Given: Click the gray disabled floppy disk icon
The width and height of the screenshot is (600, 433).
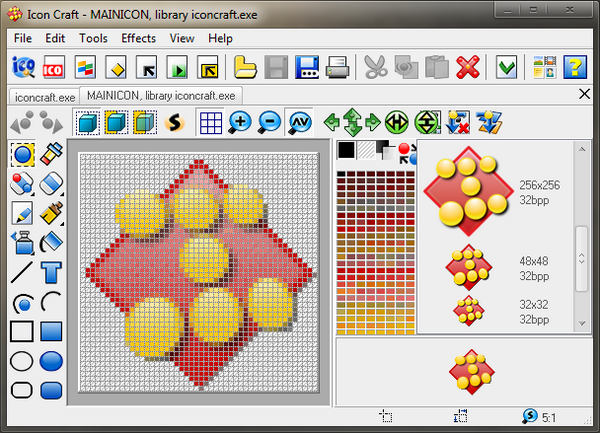Looking at the screenshot, I should 276,67.
